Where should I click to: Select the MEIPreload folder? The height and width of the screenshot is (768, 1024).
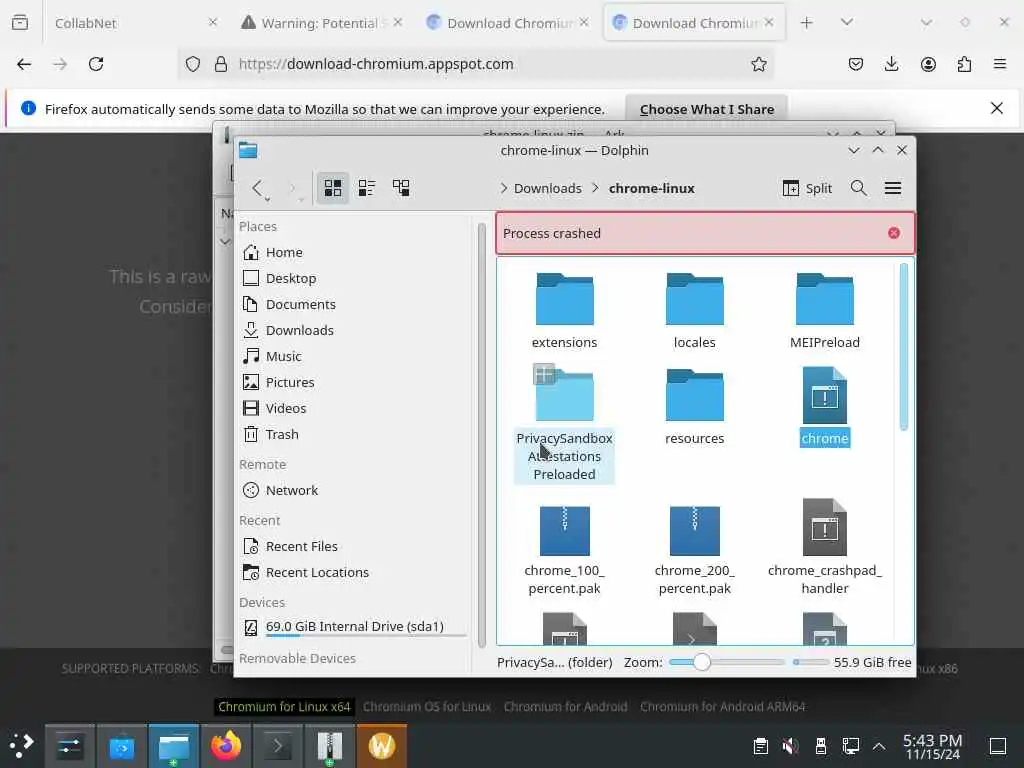(x=824, y=310)
